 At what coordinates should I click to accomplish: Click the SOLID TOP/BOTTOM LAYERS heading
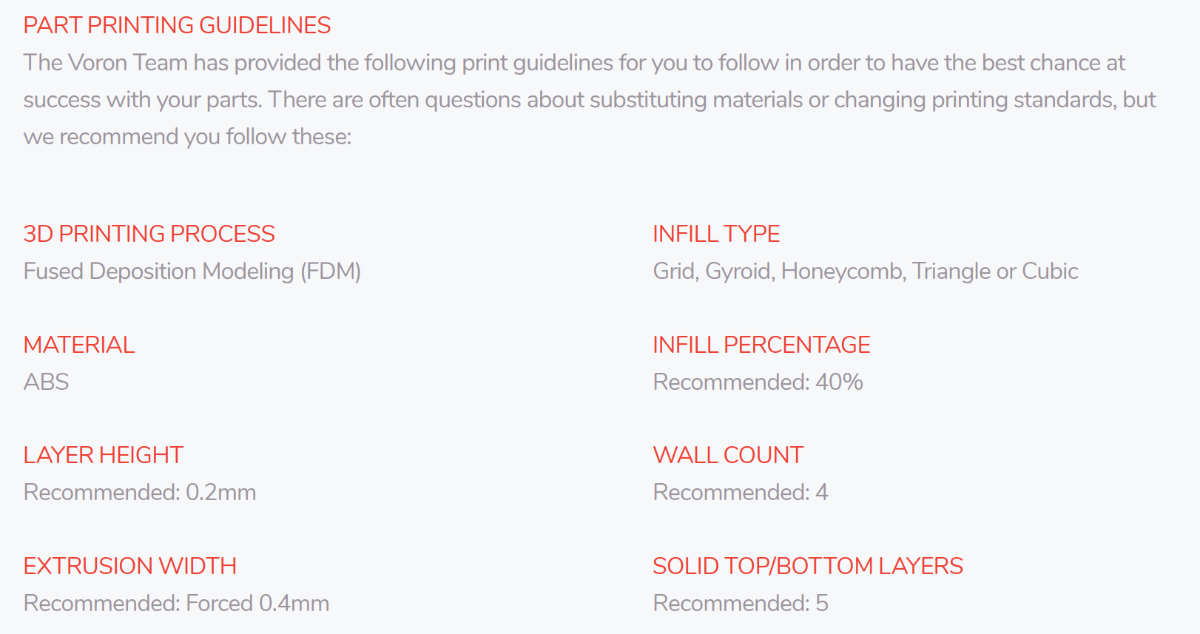click(x=808, y=566)
